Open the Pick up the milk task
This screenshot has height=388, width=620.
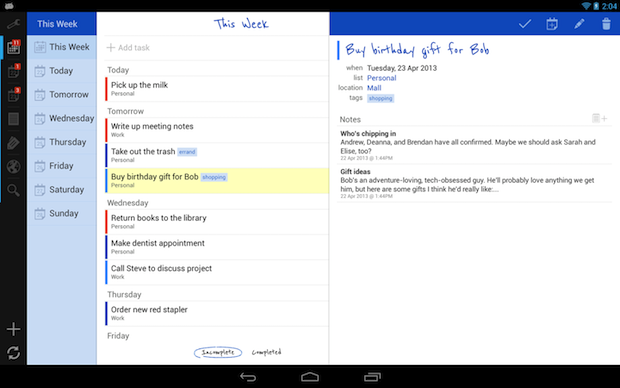(x=216, y=89)
